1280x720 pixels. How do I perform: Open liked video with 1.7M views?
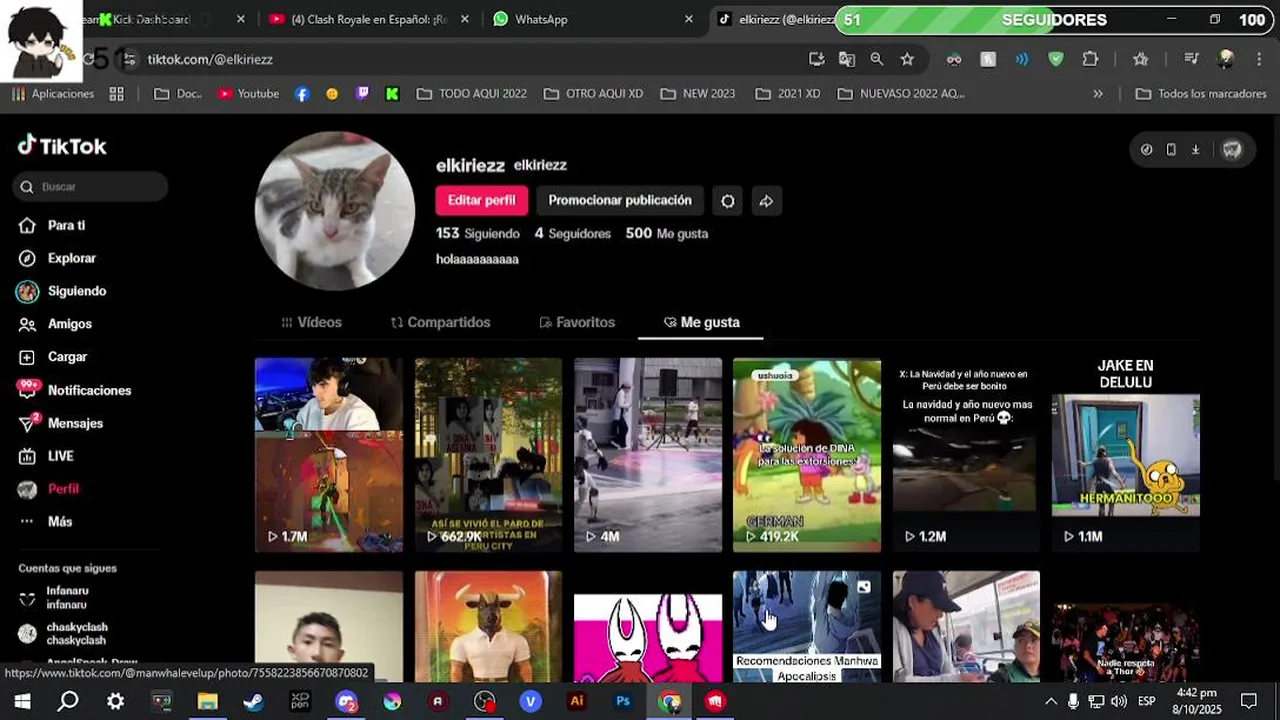(329, 455)
